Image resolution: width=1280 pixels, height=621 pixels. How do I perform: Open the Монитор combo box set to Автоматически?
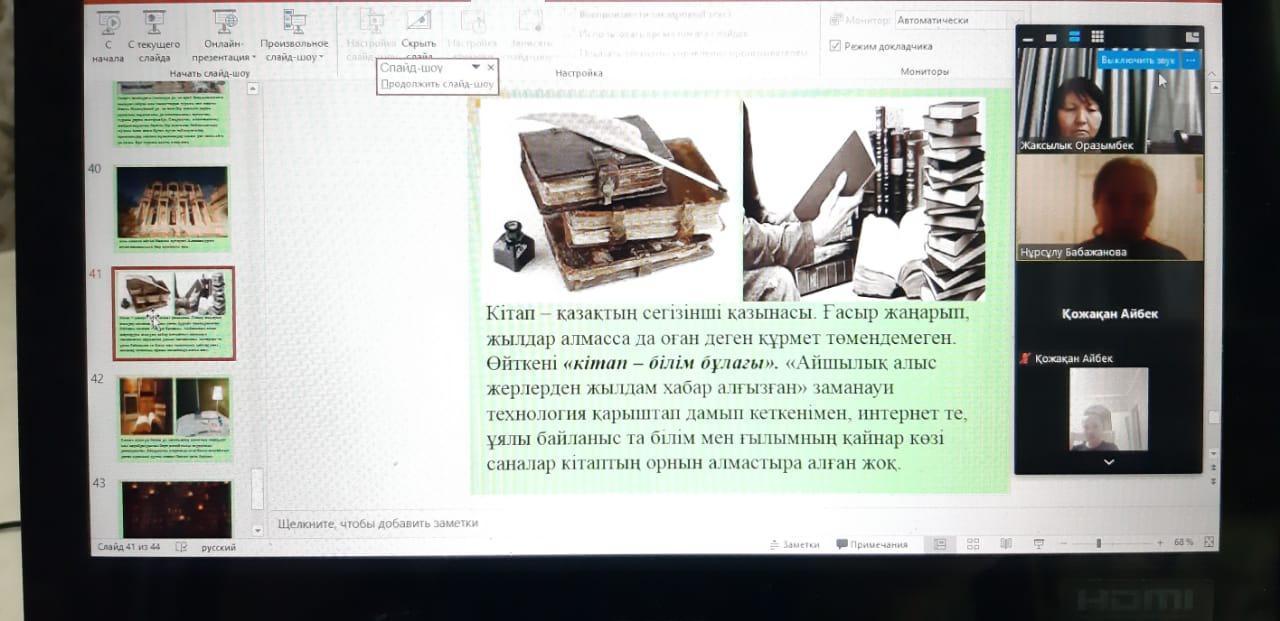pos(957,20)
